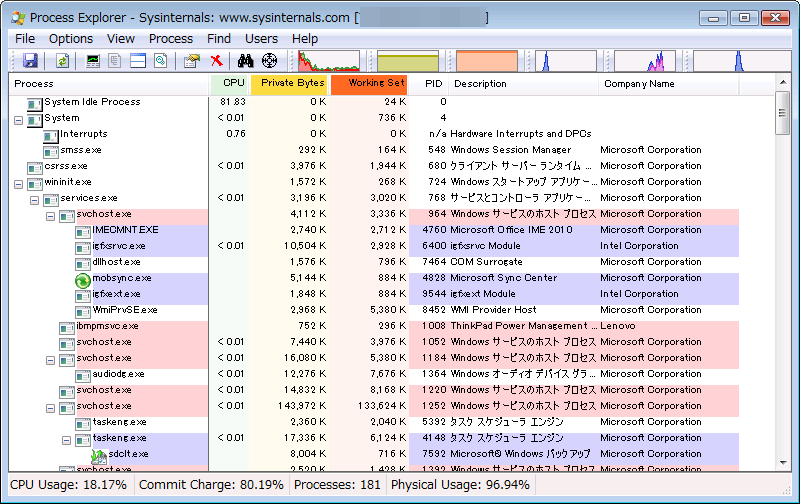Click the red X Kill Process icon
The height and width of the screenshot is (504, 800).
tap(217, 61)
